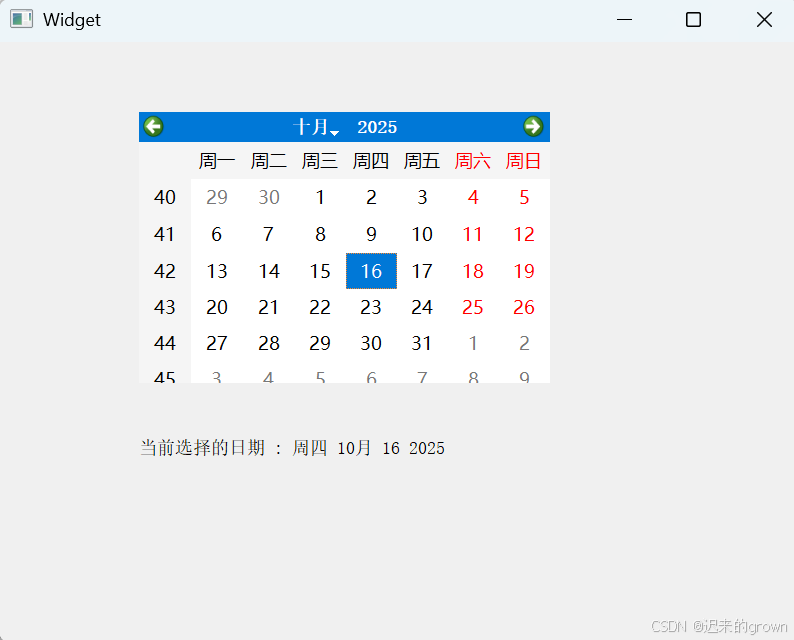Click date 20 in week 43
The height and width of the screenshot is (640, 794).
(217, 307)
